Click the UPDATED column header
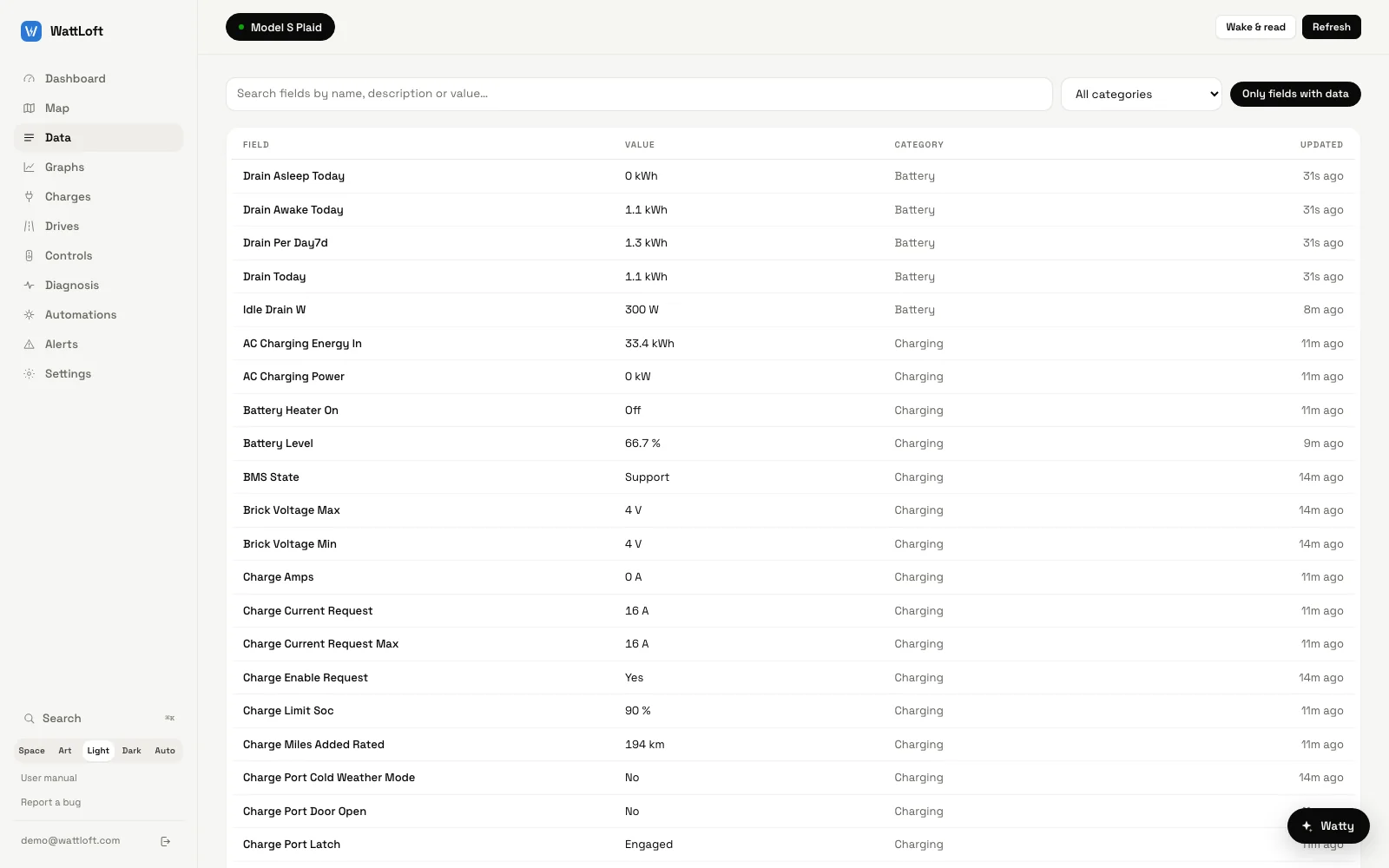The height and width of the screenshot is (868, 1389). [x=1321, y=145]
